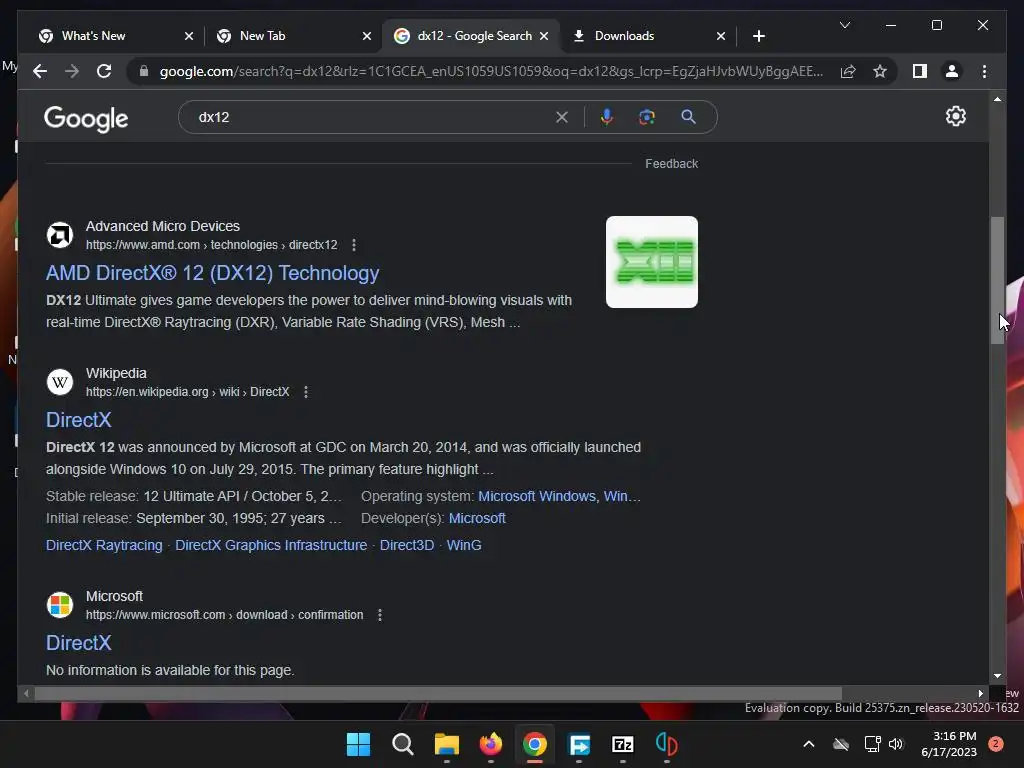Screen dimensions: 1024x768
Task: Open Chrome's three-dot menu
Action: coord(984,71)
